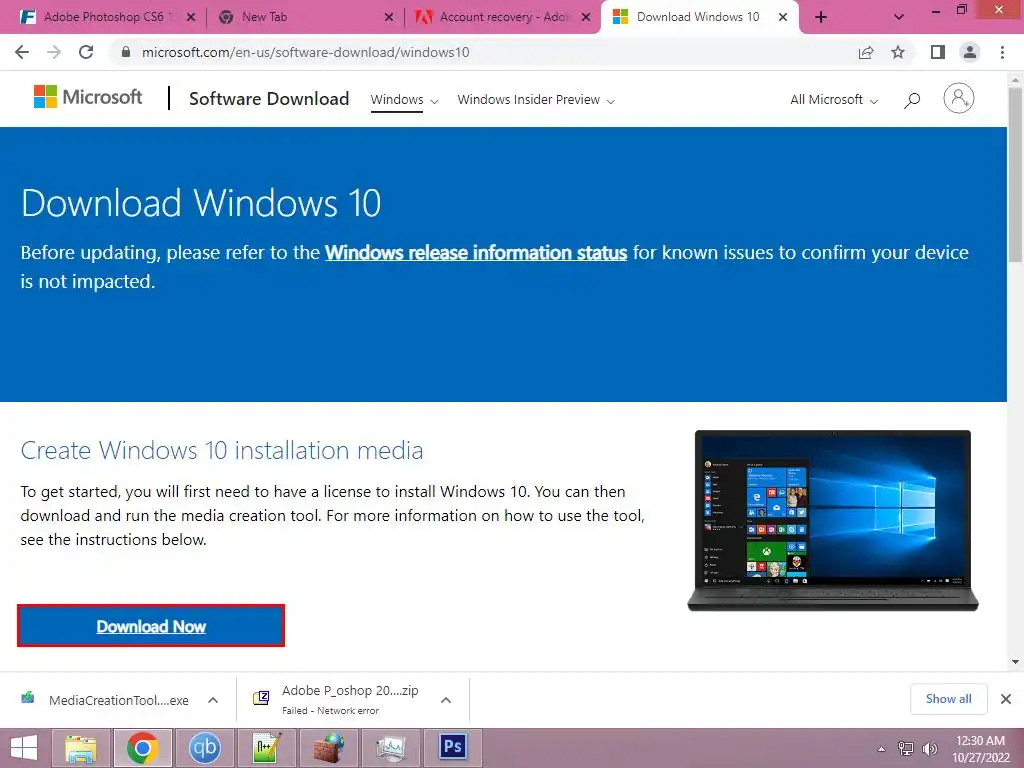Open Notepad++ from the taskbar
The height and width of the screenshot is (768, 1024).
266,748
